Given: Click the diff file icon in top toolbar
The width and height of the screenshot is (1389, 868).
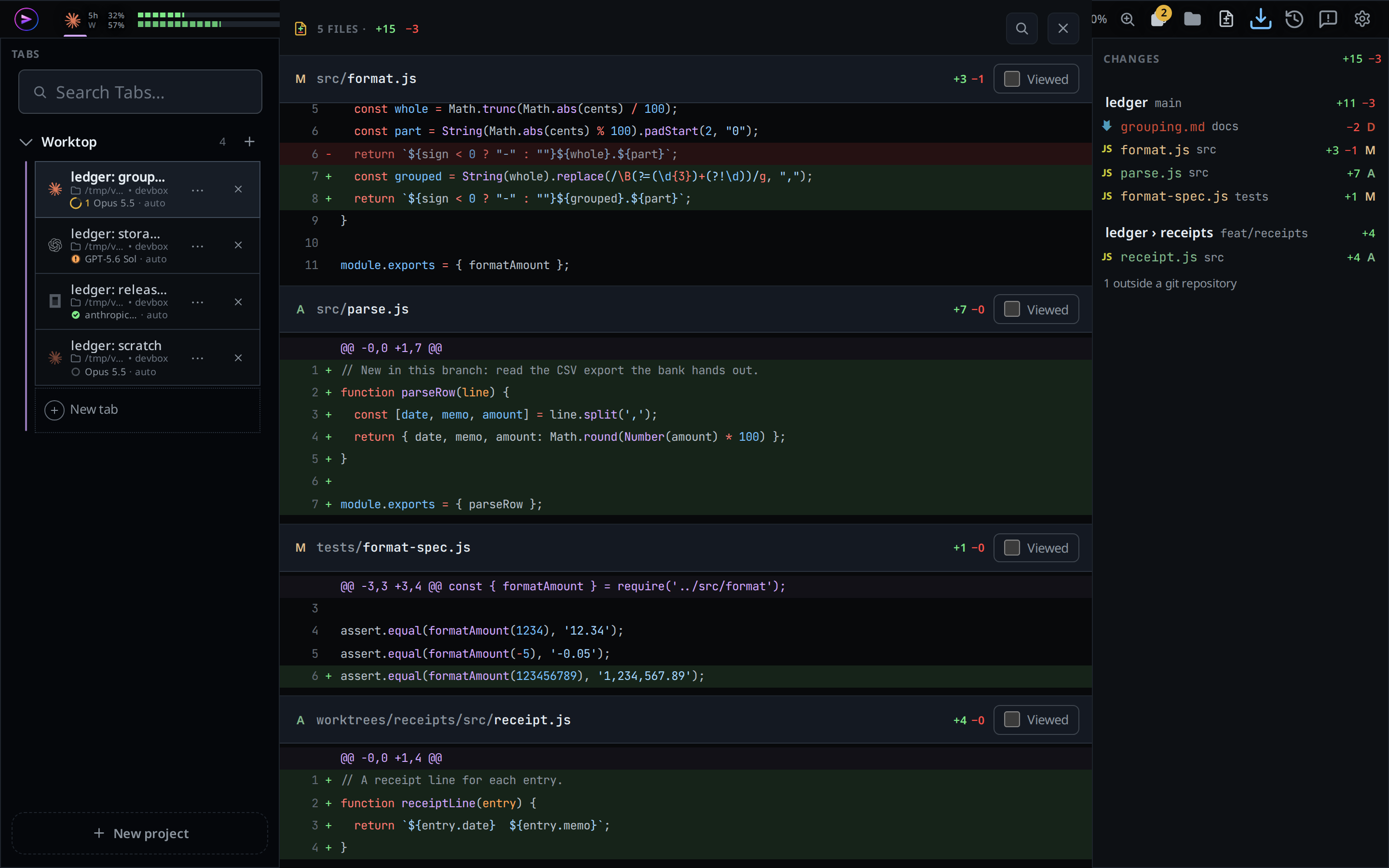Looking at the screenshot, I should pyautogui.click(x=1226, y=19).
